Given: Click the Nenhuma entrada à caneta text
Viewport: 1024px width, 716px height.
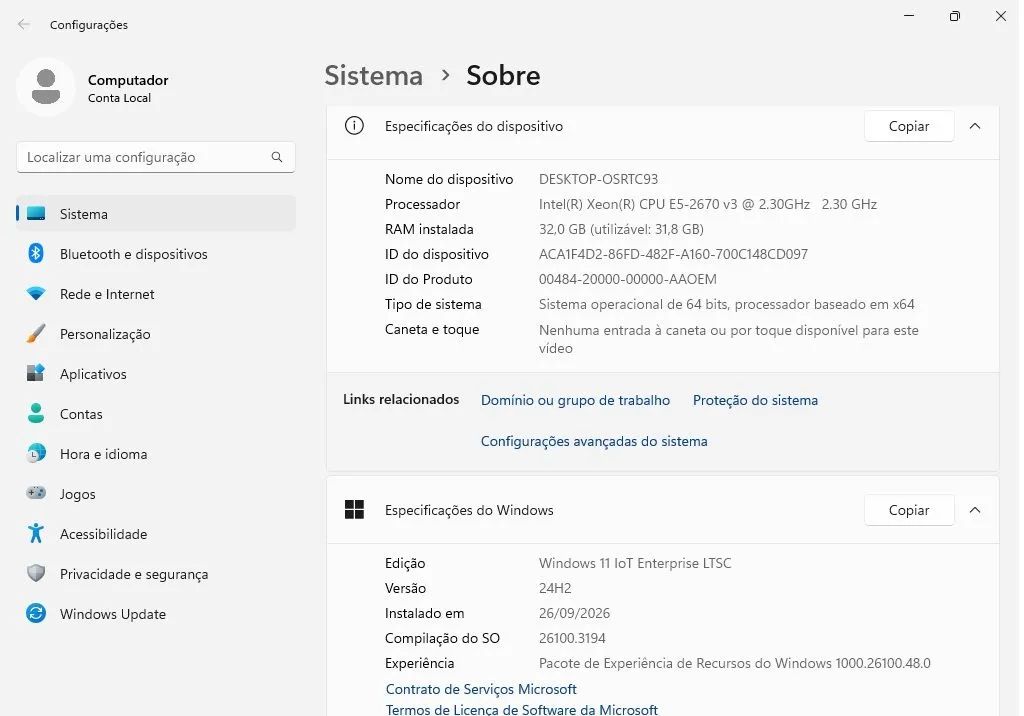Looking at the screenshot, I should coord(729,338).
